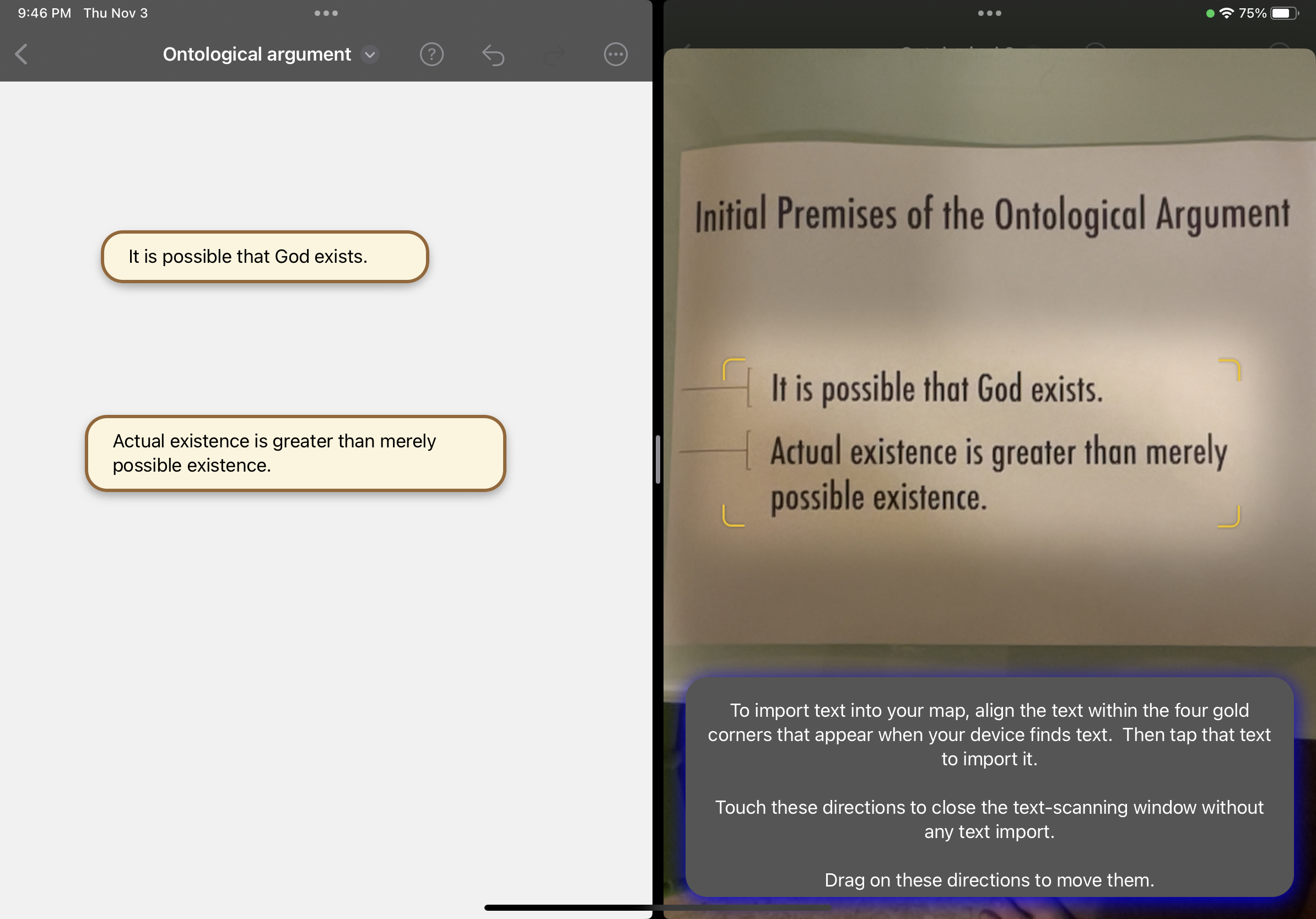Tap scanned text 'Actual existence is greater than merely'
Image resolution: width=1316 pixels, height=919 pixels.
point(997,453)
